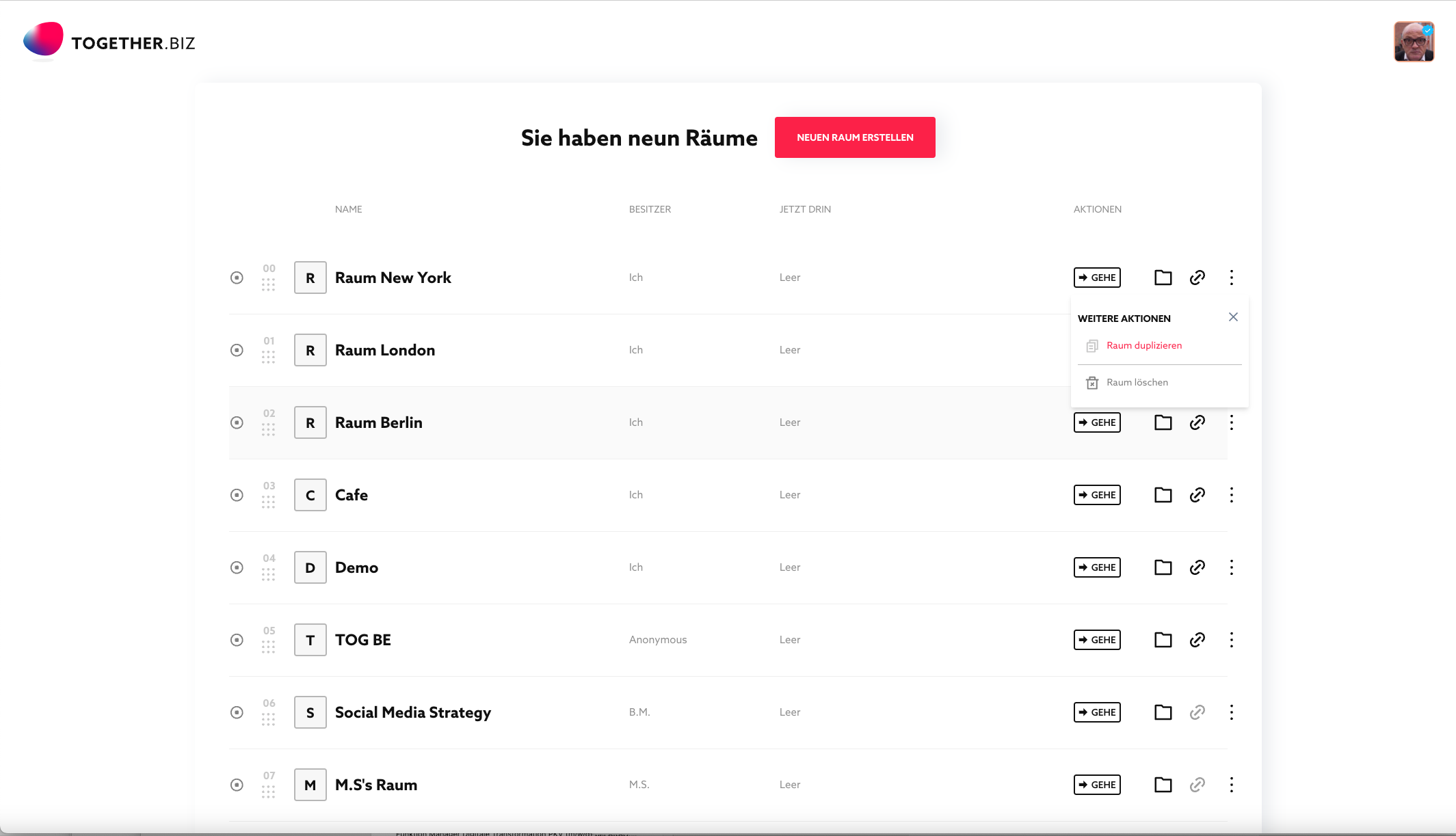Open three-dot menu for TOG BE
This screenshot has height=836, width=1456.
click(x=1232, y=640)
